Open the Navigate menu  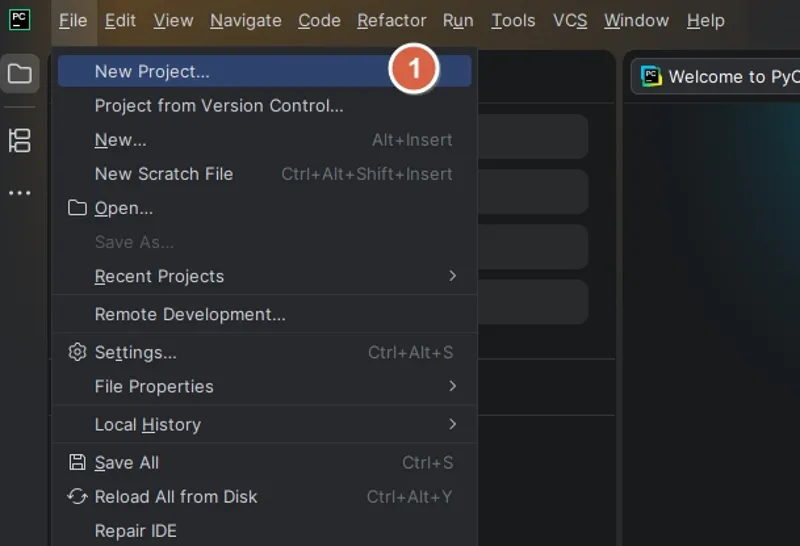click(246, 20)
